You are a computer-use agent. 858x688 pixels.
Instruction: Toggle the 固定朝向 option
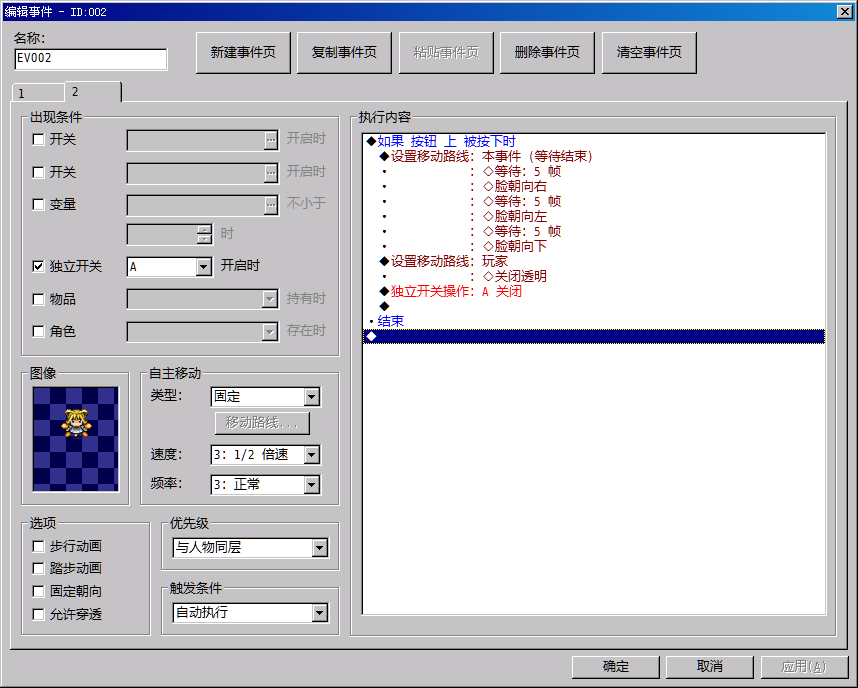38,592
